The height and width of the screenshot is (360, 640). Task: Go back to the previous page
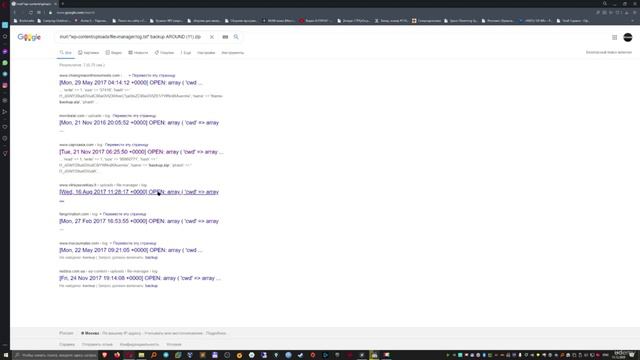tap(15, 13)
